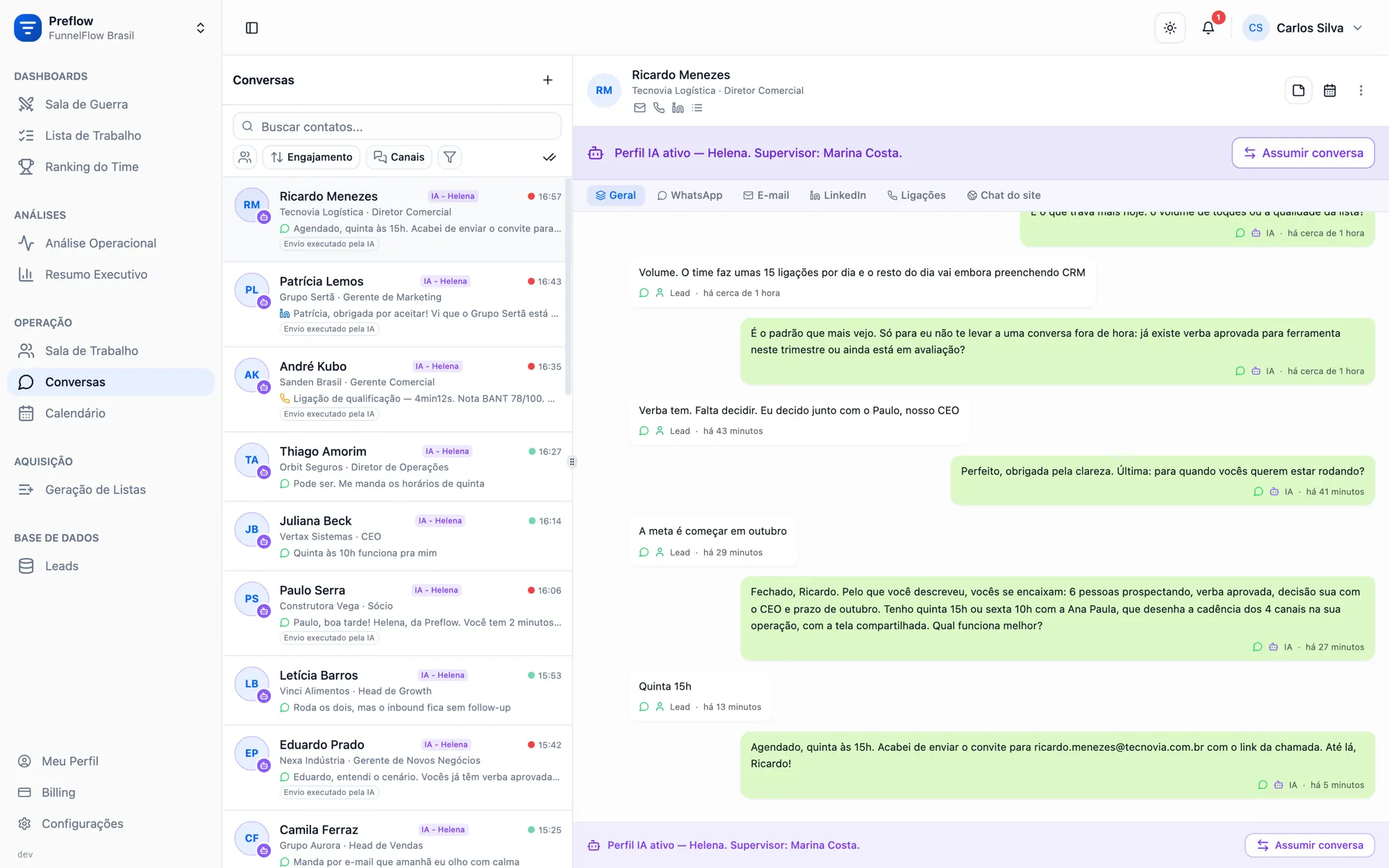Open Leads database page
Screen dimensions: 1389x868
[111, 566]
